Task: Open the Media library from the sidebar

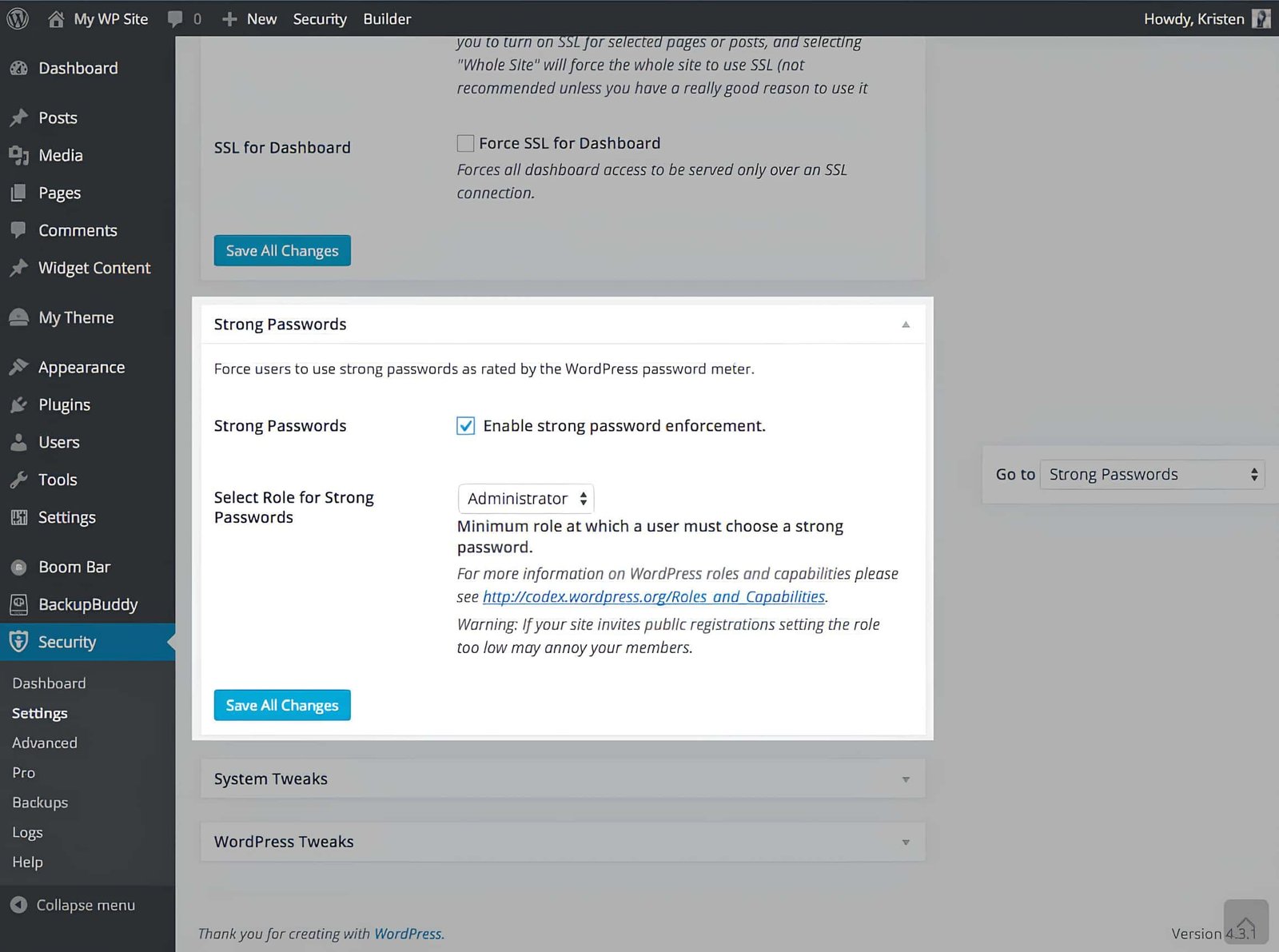Action: coord(19,155)
